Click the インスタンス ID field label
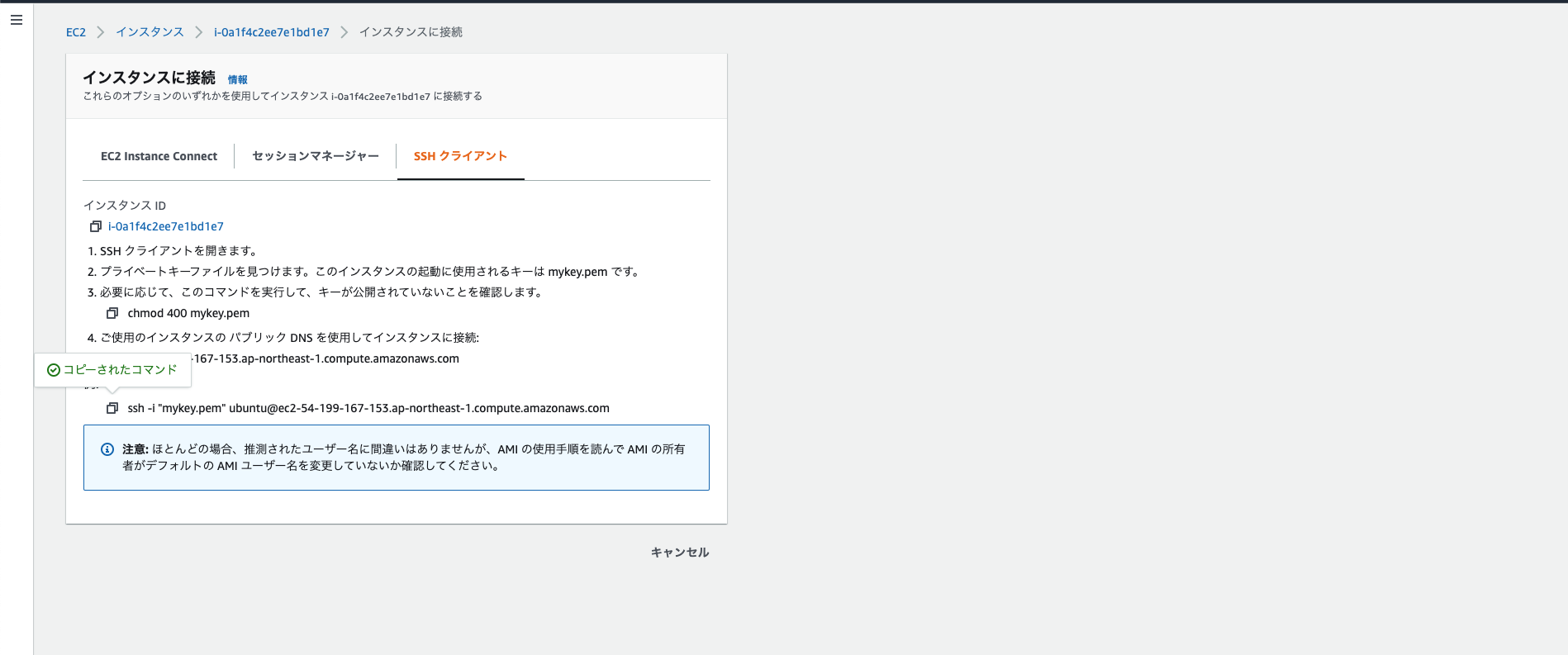Viewport: 1568px width, 655px height. click(125, 206)
